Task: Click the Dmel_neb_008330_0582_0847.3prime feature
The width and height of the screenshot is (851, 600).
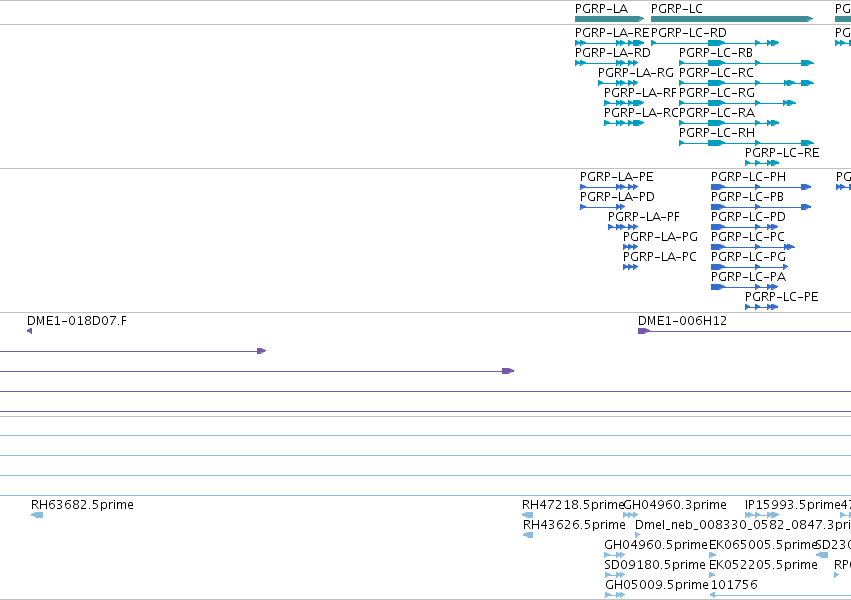Action: [638, 535]
